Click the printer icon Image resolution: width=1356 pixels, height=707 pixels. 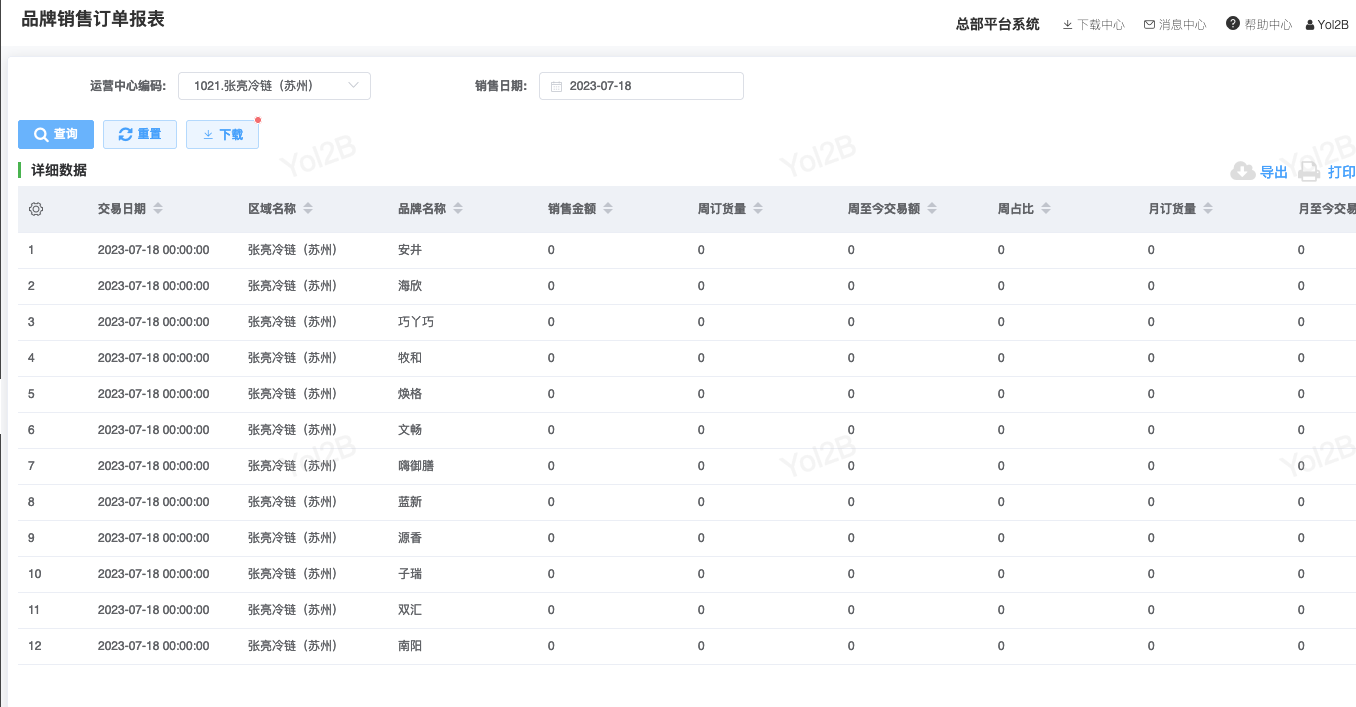pyautogui.click(x=1309, y=172)
